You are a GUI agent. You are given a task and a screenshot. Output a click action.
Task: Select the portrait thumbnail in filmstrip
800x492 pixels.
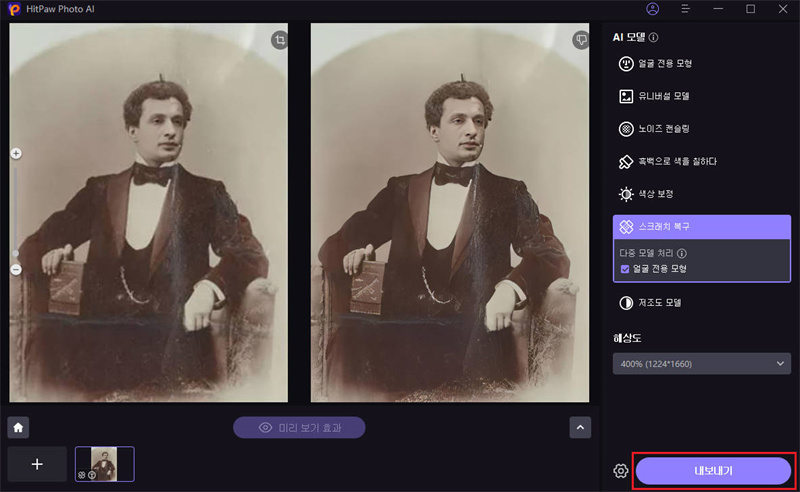pyautogui.click(x=105, y=464)
